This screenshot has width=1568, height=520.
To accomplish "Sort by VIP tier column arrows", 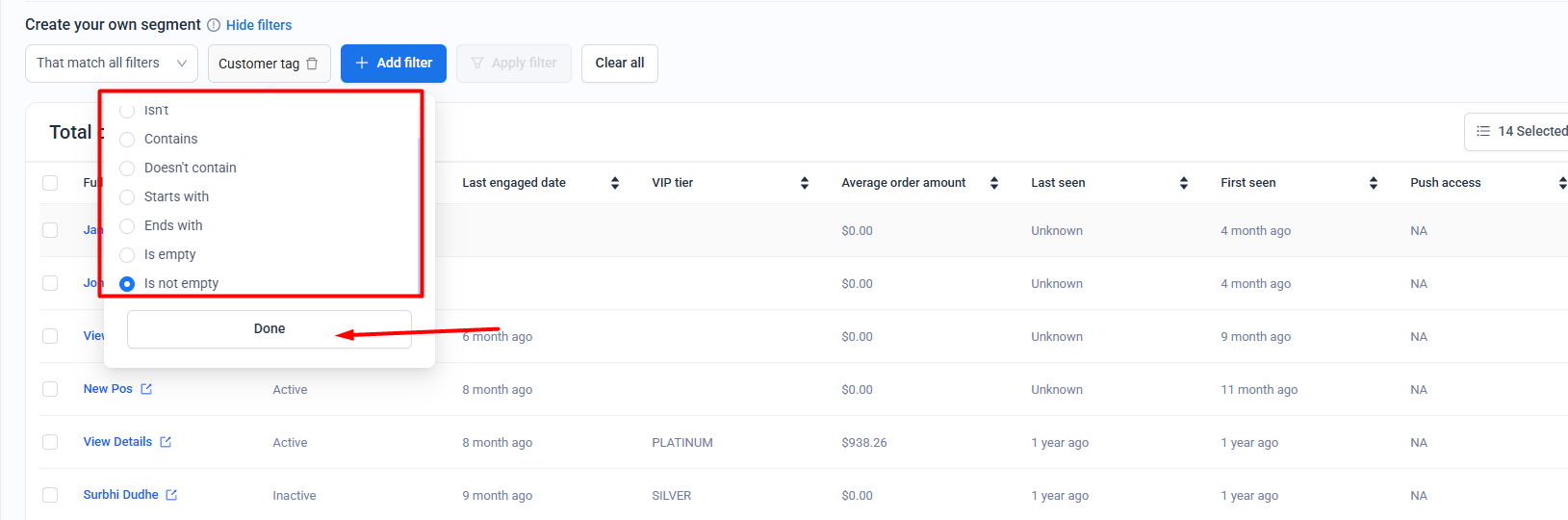I will pyautogui.click(x=805, y=183).
